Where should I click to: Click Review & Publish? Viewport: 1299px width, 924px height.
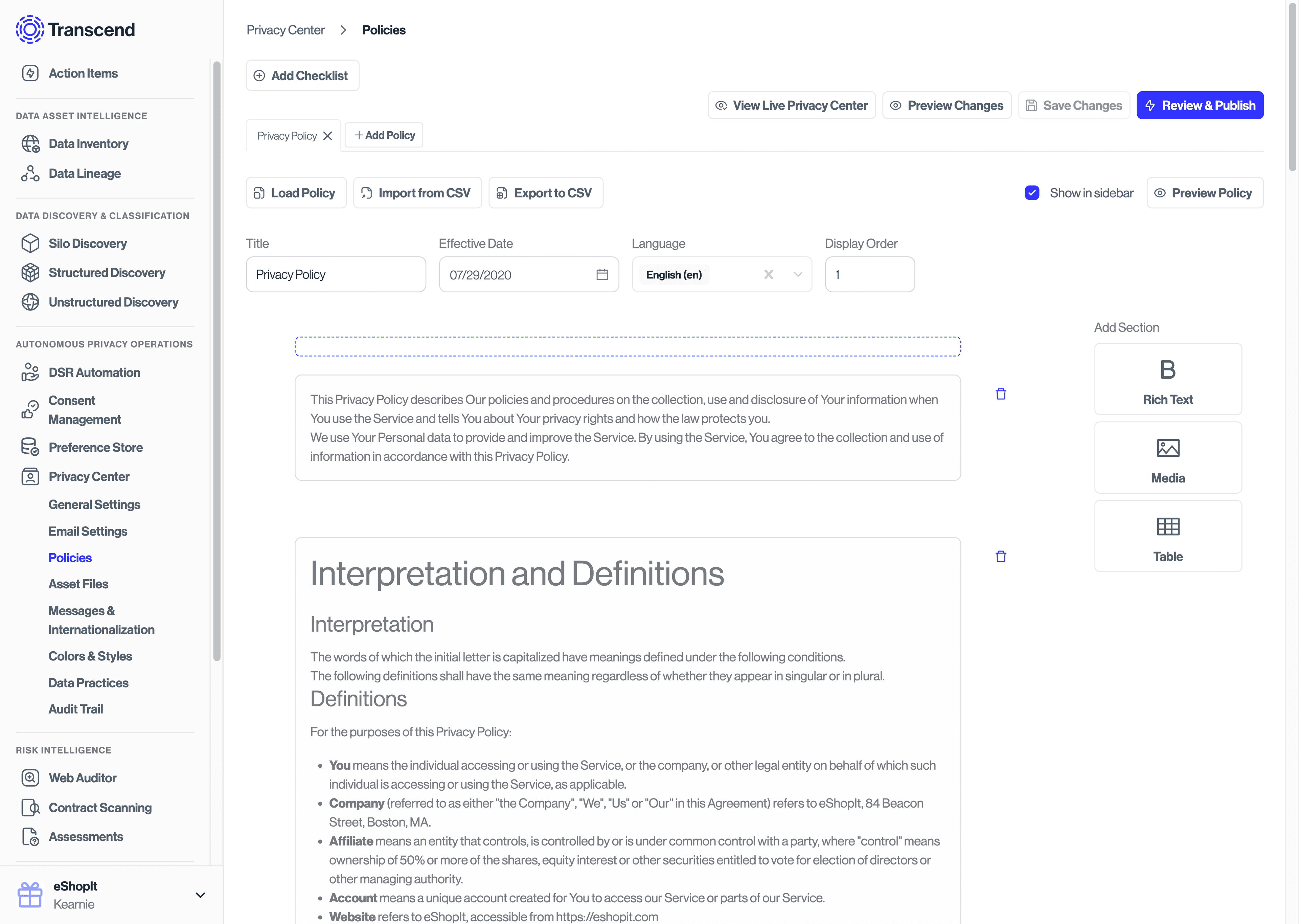tap(1200, 105)
